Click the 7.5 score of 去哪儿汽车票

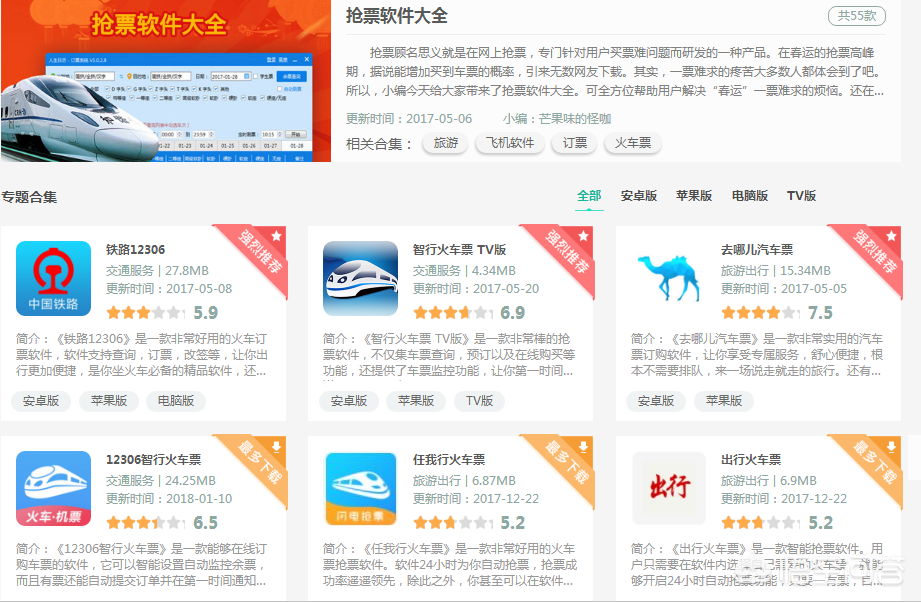pos(821,312)
